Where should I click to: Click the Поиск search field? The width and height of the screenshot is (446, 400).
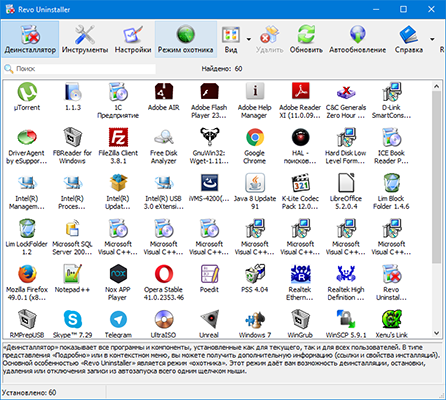coord(80,69)
